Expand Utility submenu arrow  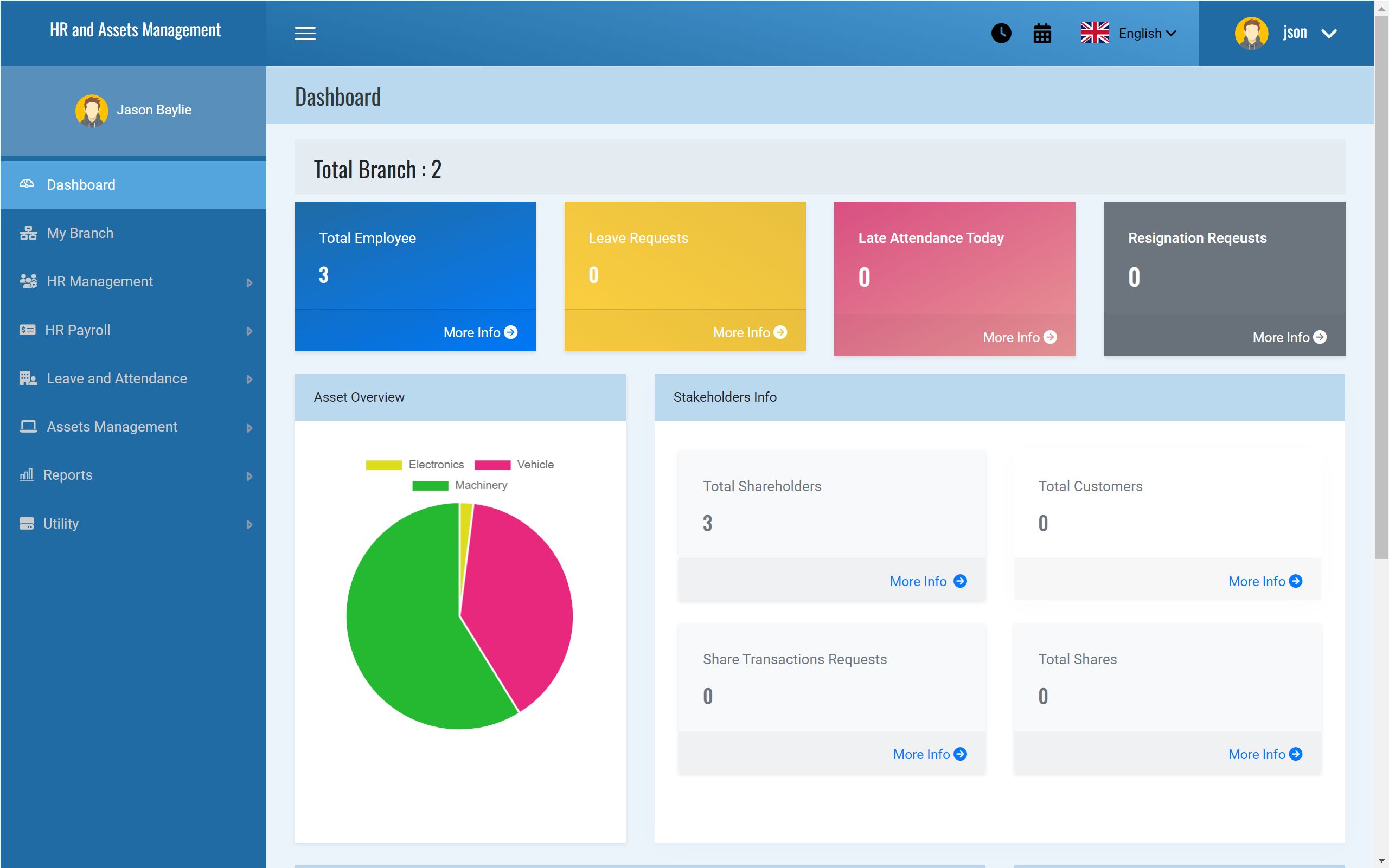249,524
